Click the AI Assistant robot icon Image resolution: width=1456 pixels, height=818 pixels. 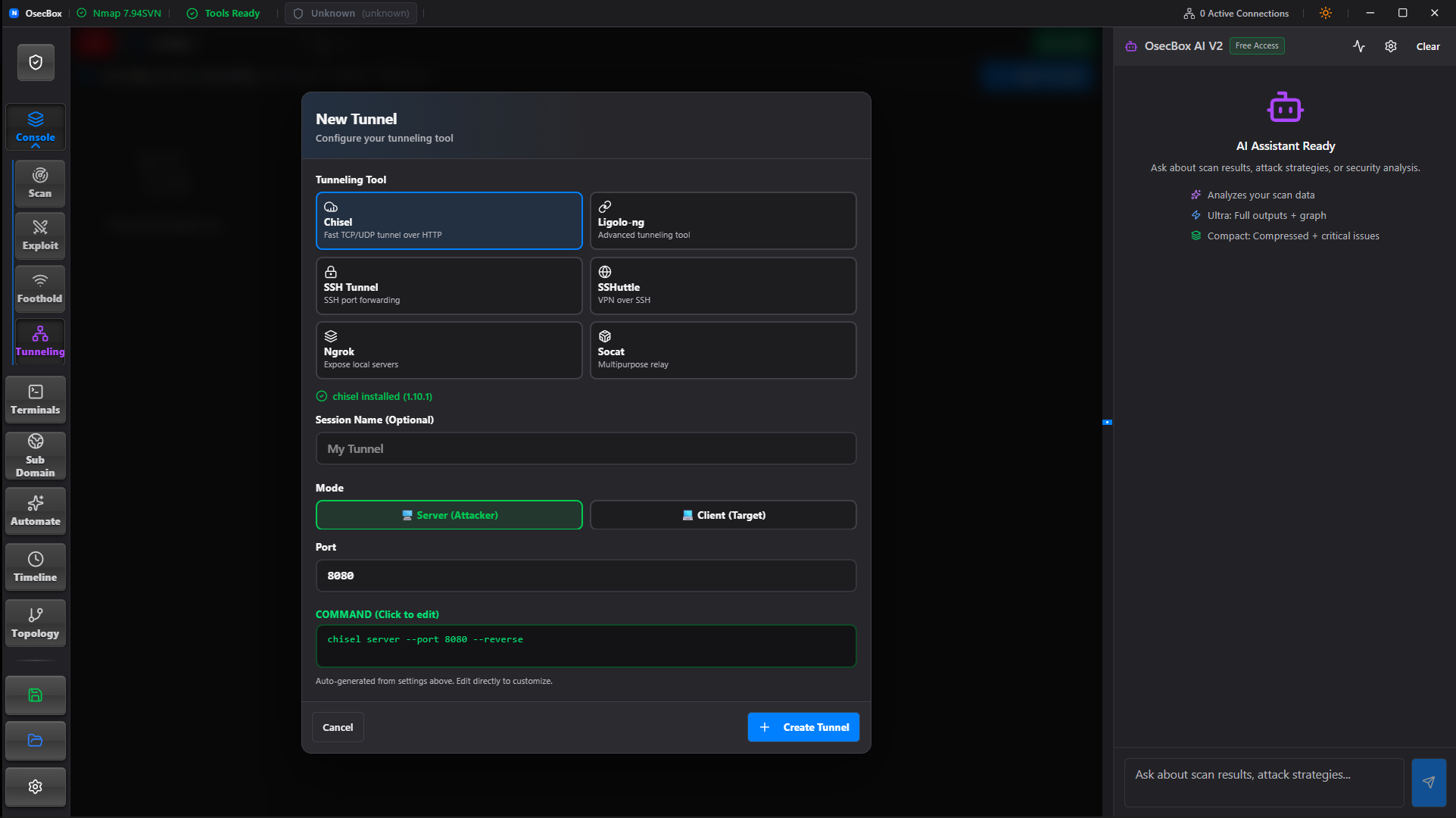click(1285, 107)
